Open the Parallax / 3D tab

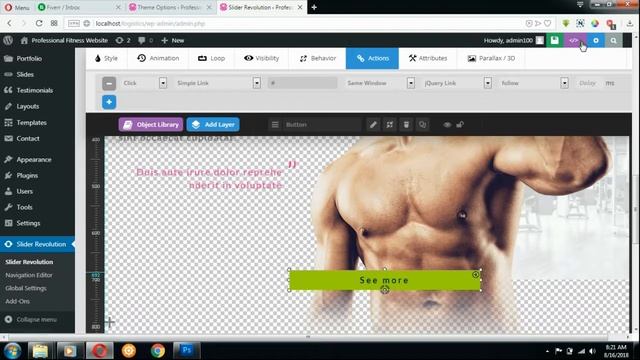(x=491, y=58)
